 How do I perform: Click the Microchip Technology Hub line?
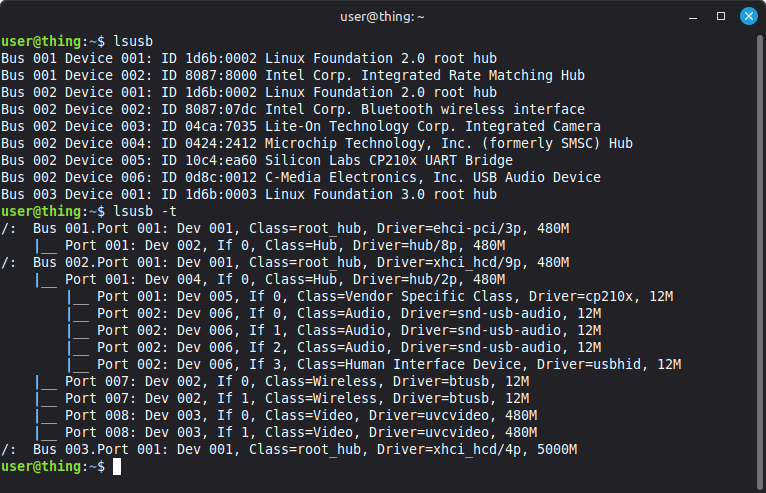tap(316, 144)
